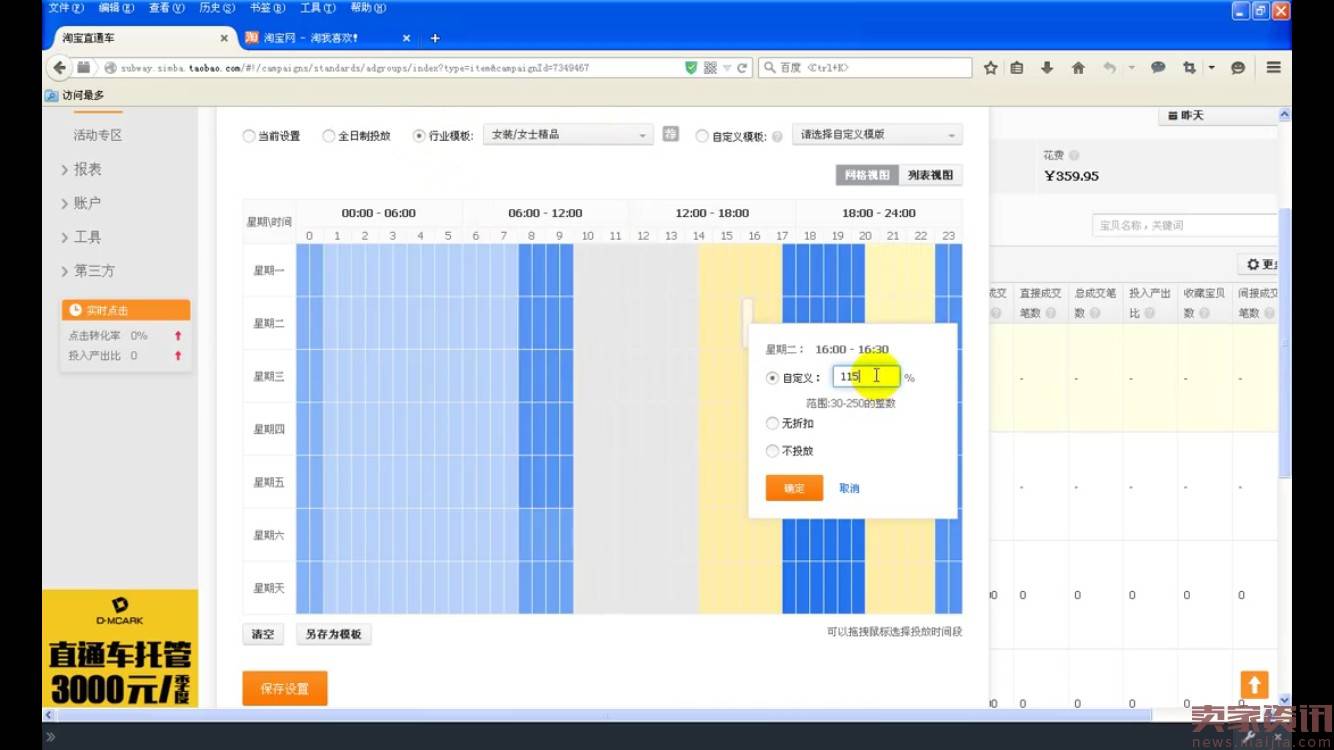Open the 工具 menu in menu bar
Image resolution: width=1334 pixels, height=750 pixels.
[317, 8]
